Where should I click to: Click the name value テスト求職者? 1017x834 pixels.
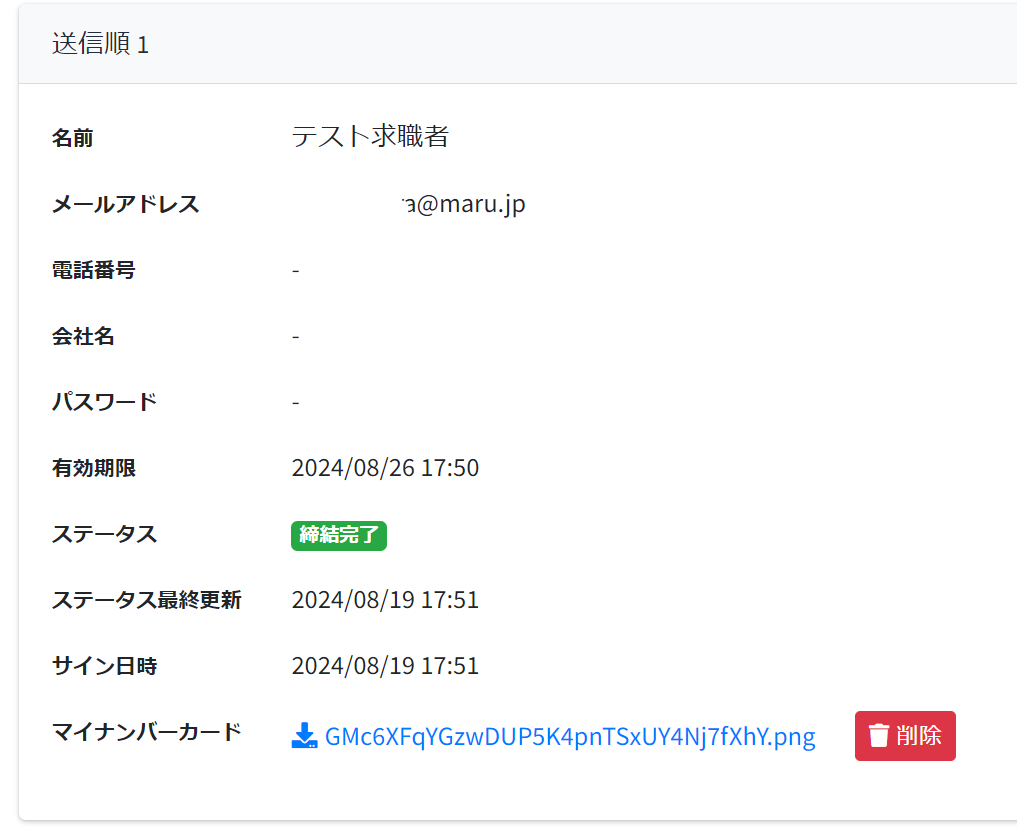[x=370, y=137]
